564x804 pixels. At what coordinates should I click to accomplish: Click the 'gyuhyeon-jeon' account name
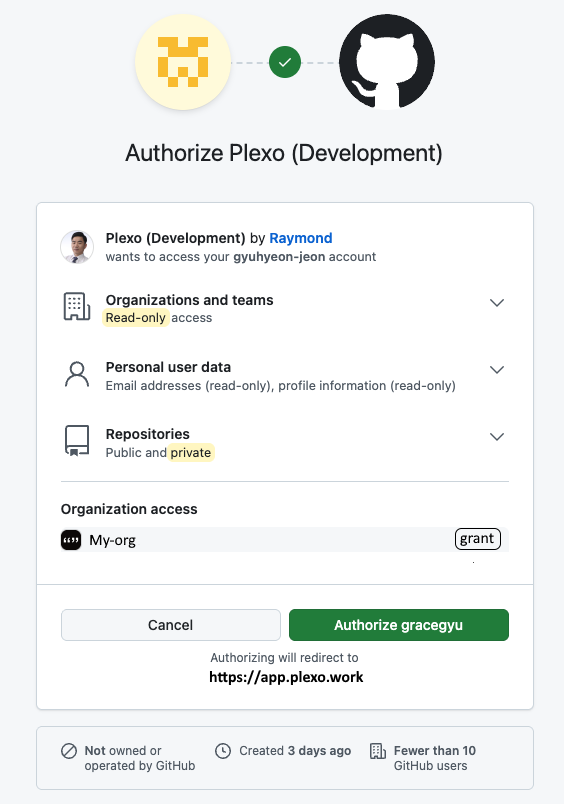(279, 257)
